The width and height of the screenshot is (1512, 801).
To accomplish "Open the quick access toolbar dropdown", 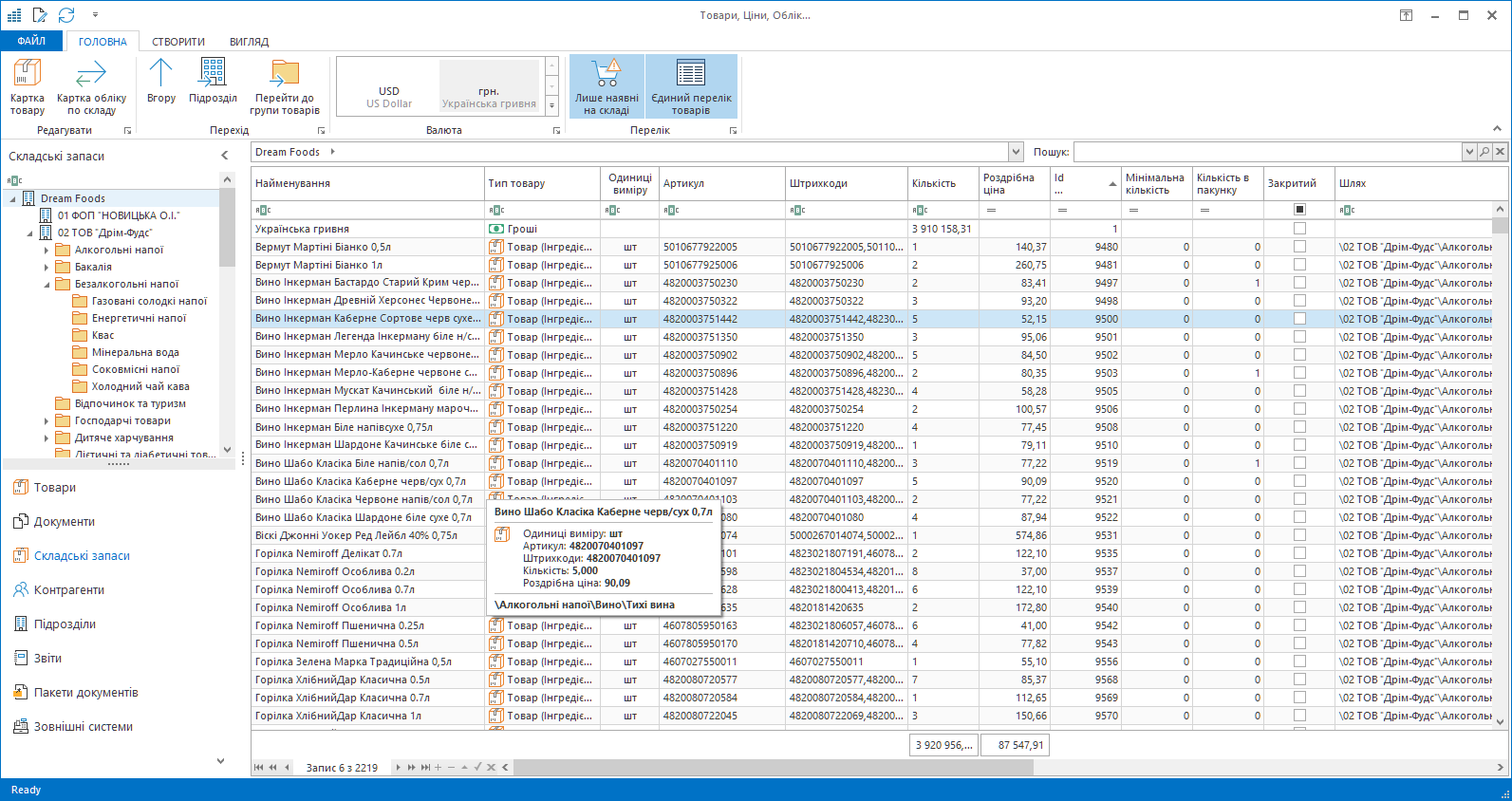I will pyautogui.click(x=95, y=15).
